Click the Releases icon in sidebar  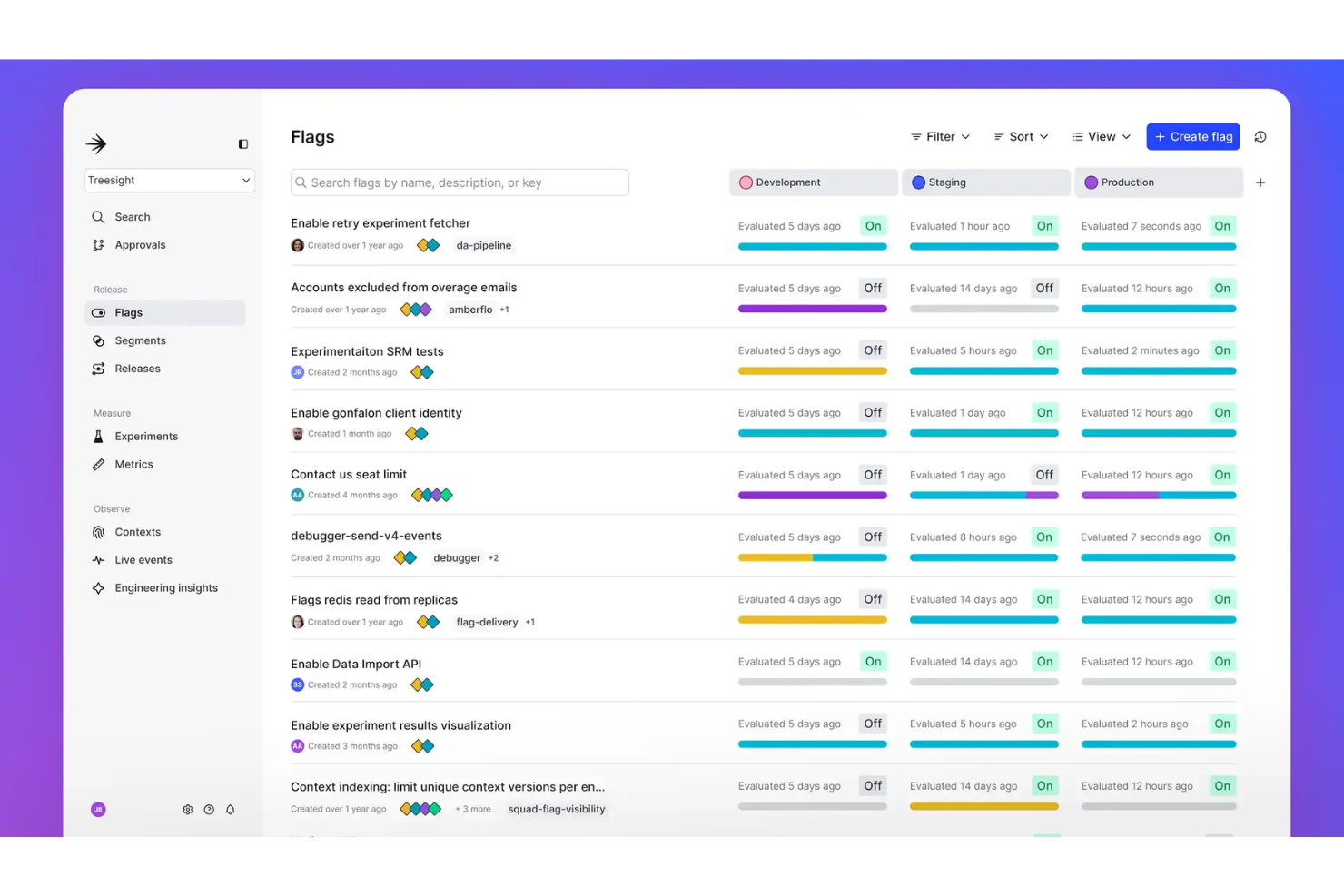pos(98,369)
